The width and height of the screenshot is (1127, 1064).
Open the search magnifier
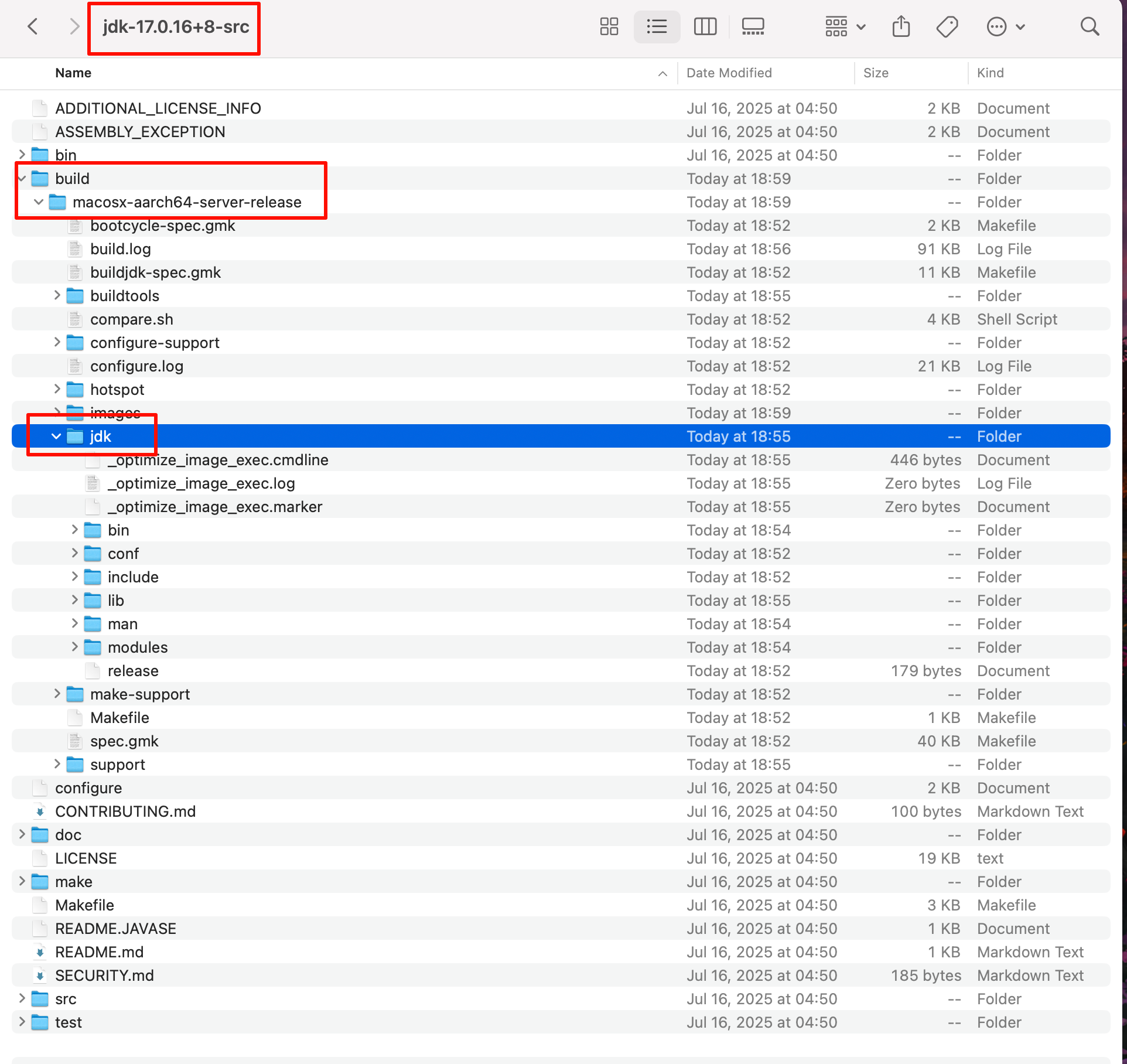tap(1090, 26)
